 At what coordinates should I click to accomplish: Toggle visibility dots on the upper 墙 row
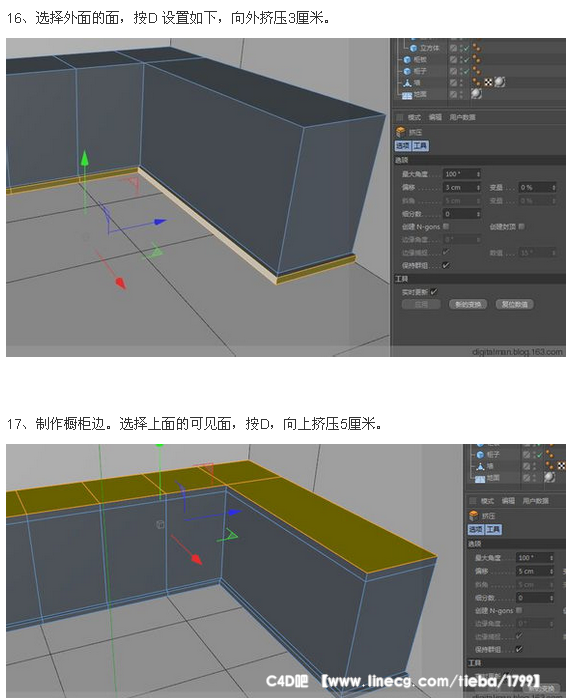click(461, 82)
